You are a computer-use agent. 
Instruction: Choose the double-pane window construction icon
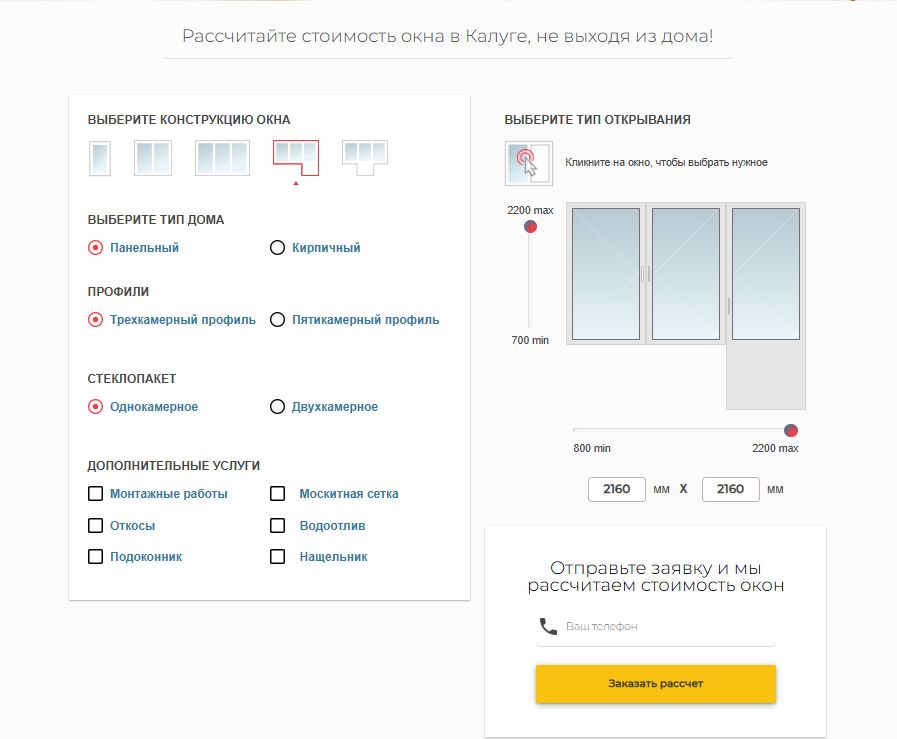153,158
